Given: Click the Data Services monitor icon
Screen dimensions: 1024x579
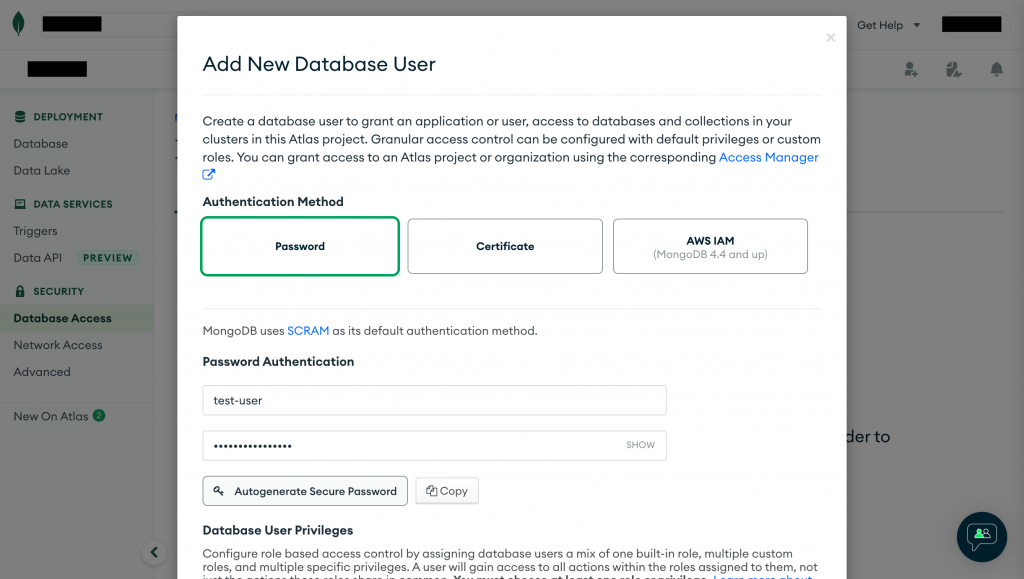Looking at the screenshot, I should tap(20, 204).
